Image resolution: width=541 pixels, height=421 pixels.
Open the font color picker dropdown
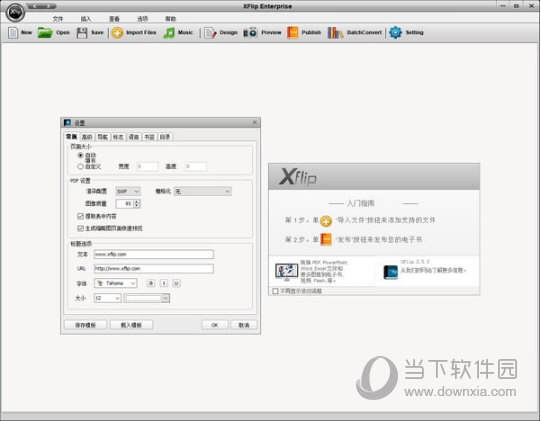coord(166,298)
